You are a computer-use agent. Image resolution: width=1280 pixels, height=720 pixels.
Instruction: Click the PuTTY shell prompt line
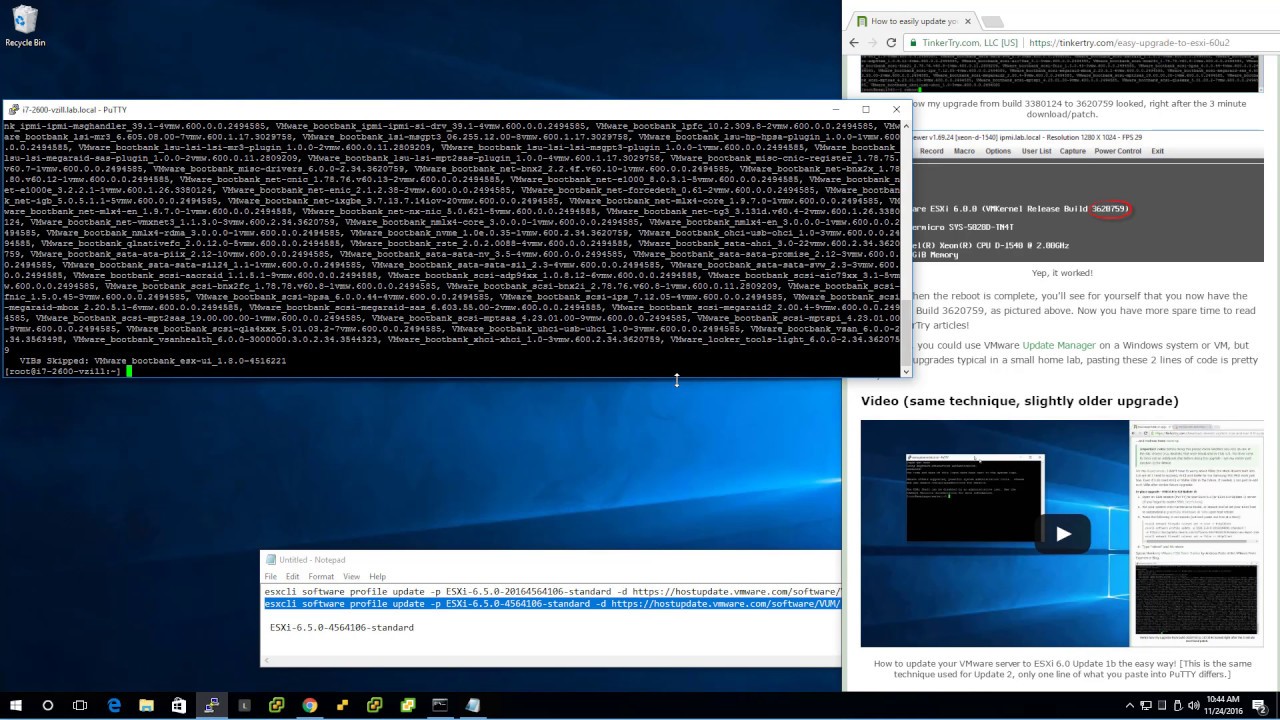pos(66,371)
